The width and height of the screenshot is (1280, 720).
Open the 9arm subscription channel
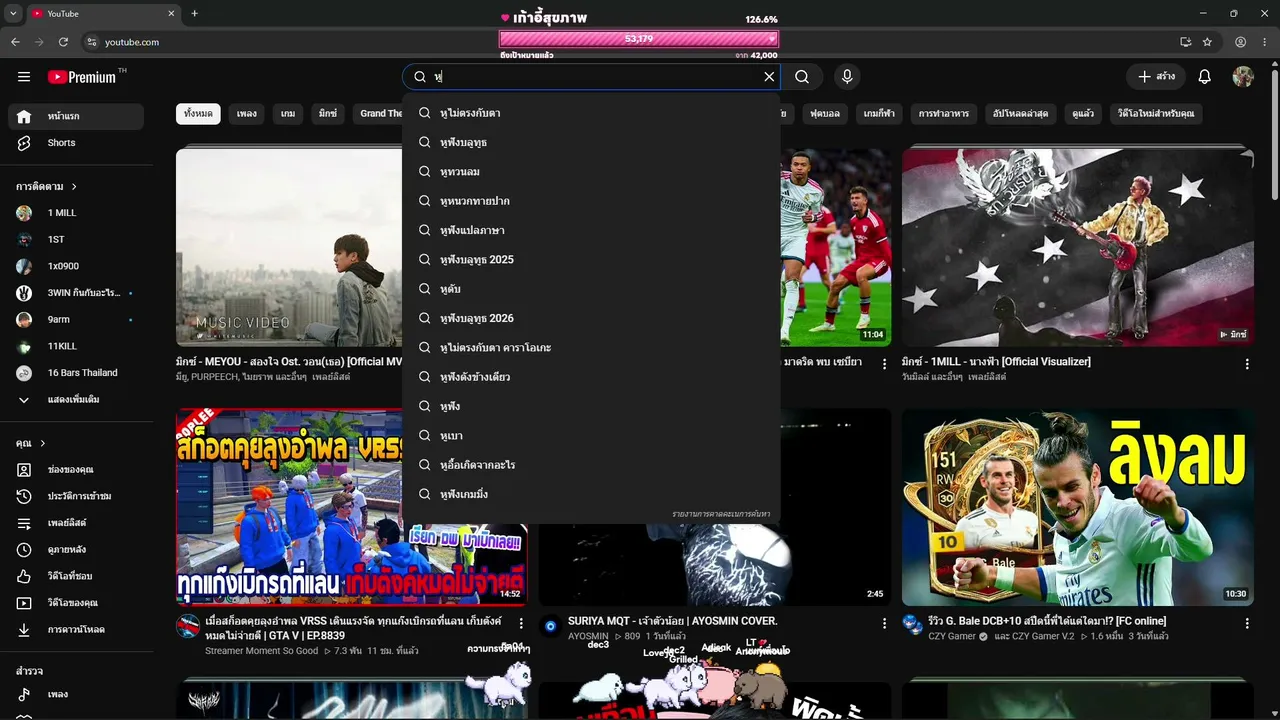(x=76, y=320)
